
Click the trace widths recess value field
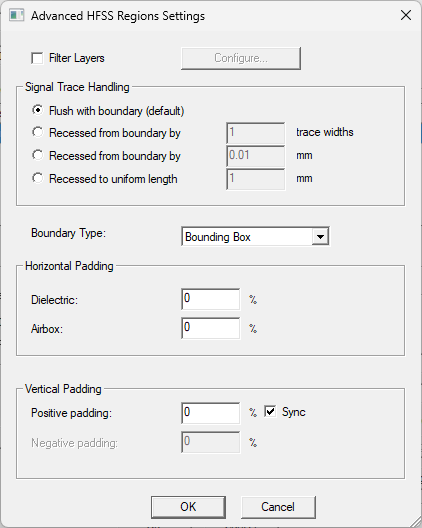click(256, 133)
